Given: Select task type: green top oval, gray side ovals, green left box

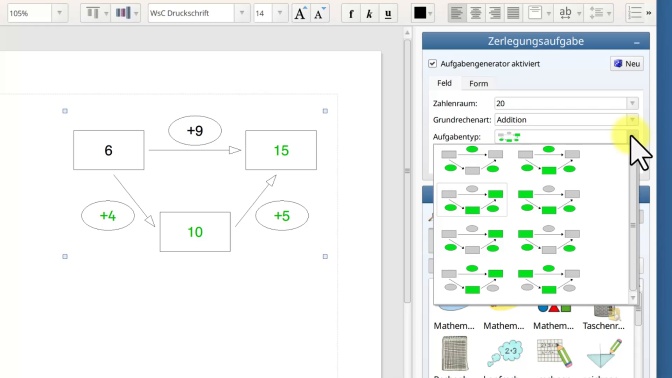Looking at the screenshot, I should pos(549,279).
